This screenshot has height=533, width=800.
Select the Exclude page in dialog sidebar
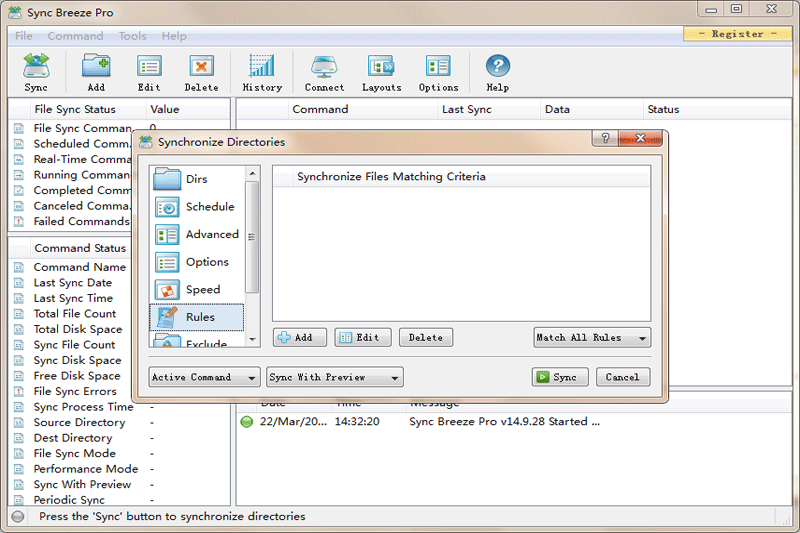(x=197, y=341)
